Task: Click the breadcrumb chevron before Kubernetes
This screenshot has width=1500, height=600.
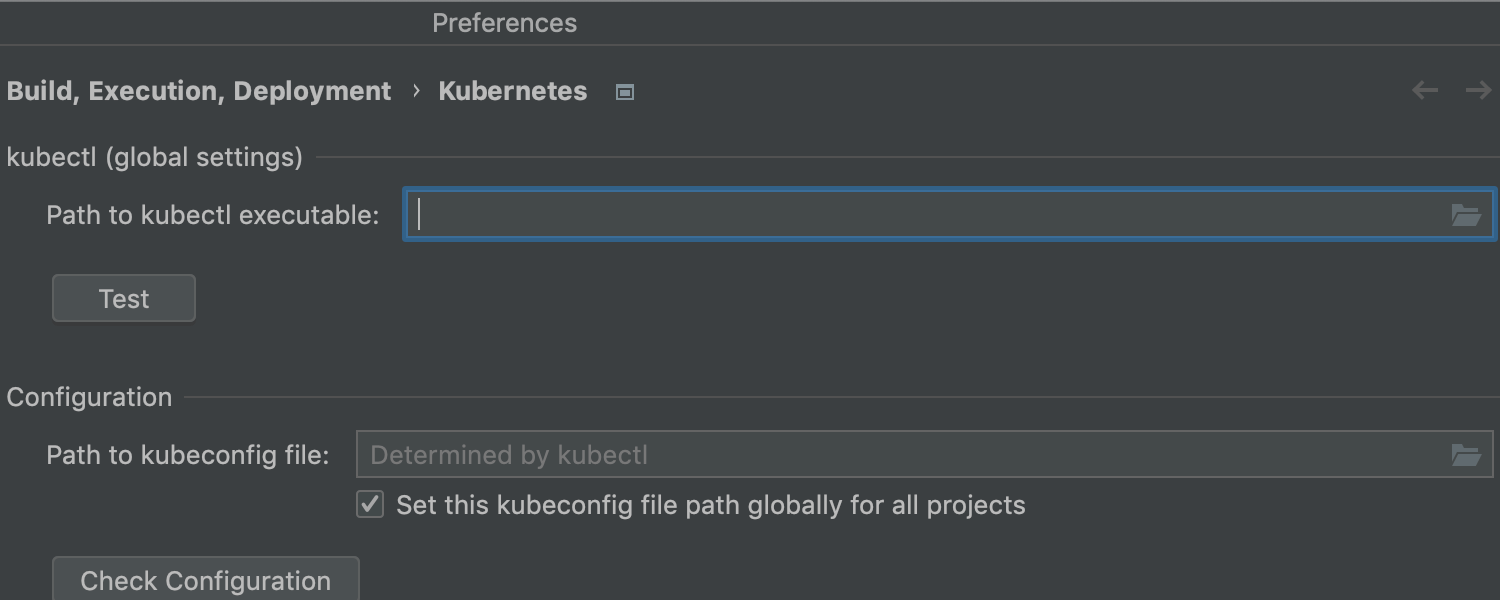Action: (x=416, y=91)
